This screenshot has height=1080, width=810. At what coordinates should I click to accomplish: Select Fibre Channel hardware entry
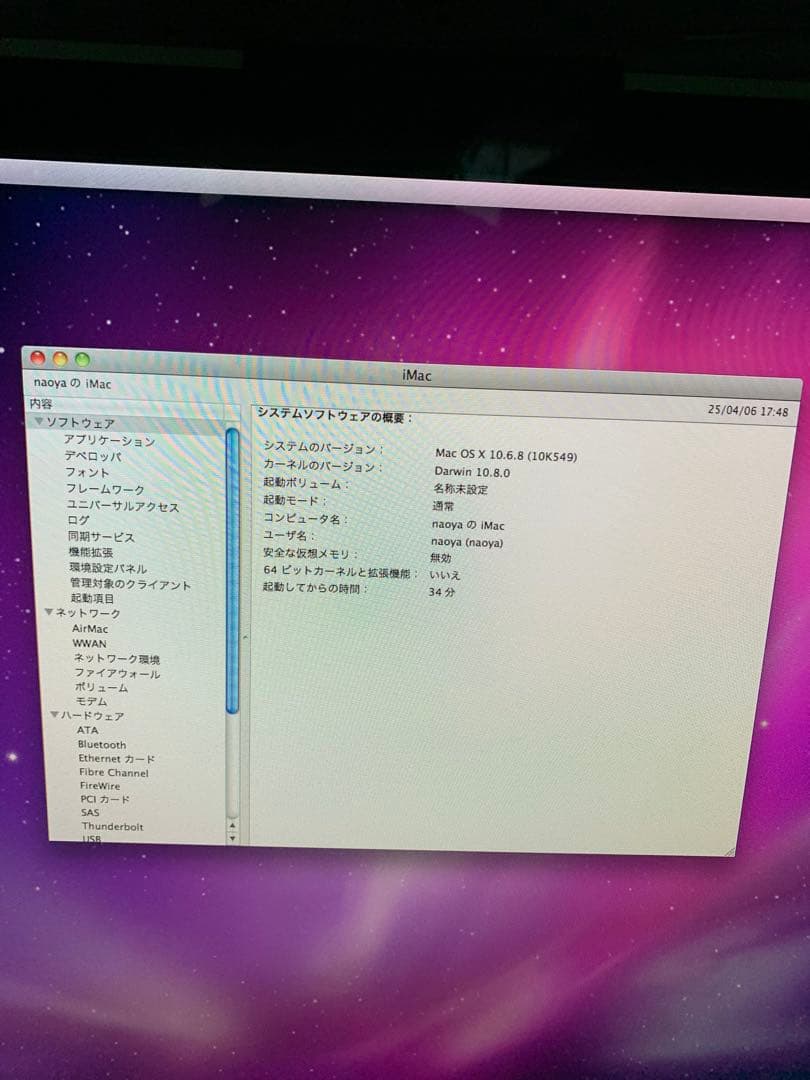click(112, 773)
